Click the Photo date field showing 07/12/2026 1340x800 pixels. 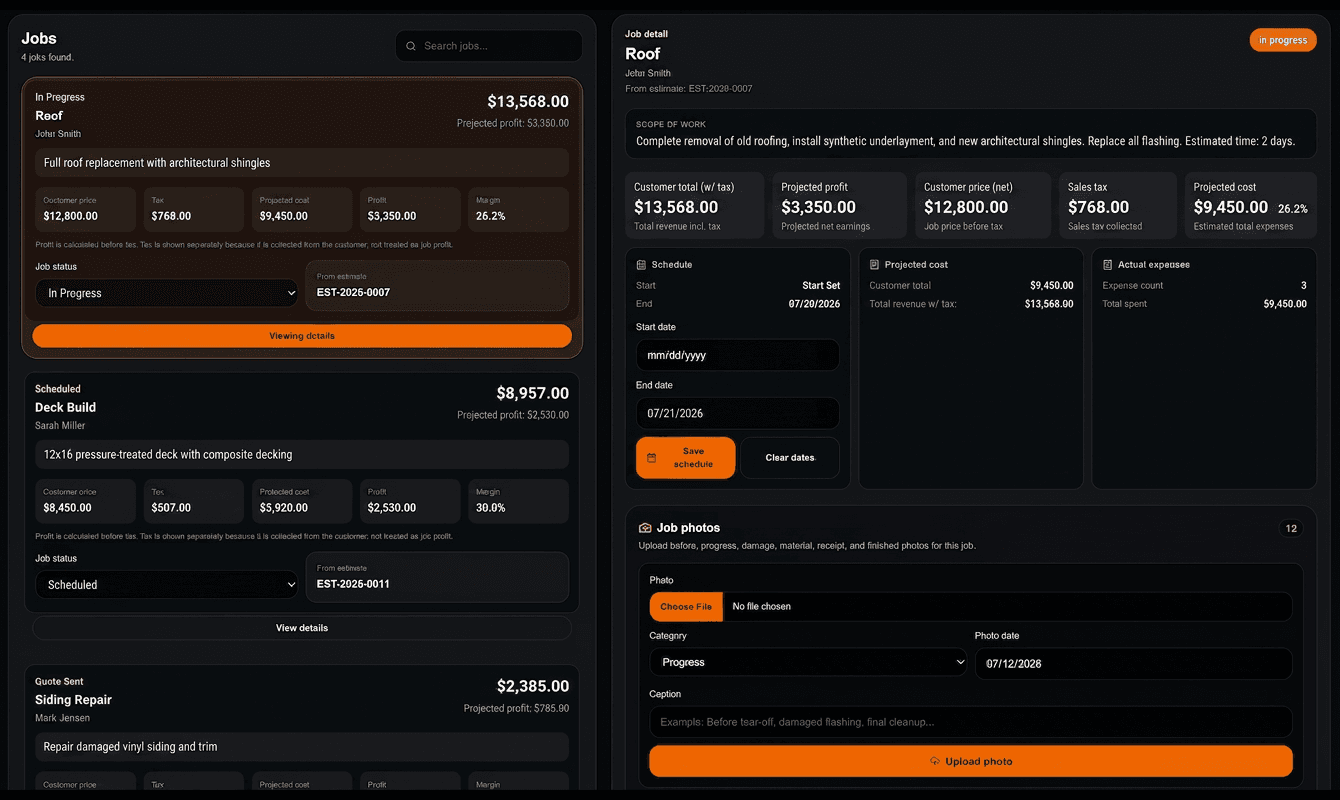[x=1134, y=663]
